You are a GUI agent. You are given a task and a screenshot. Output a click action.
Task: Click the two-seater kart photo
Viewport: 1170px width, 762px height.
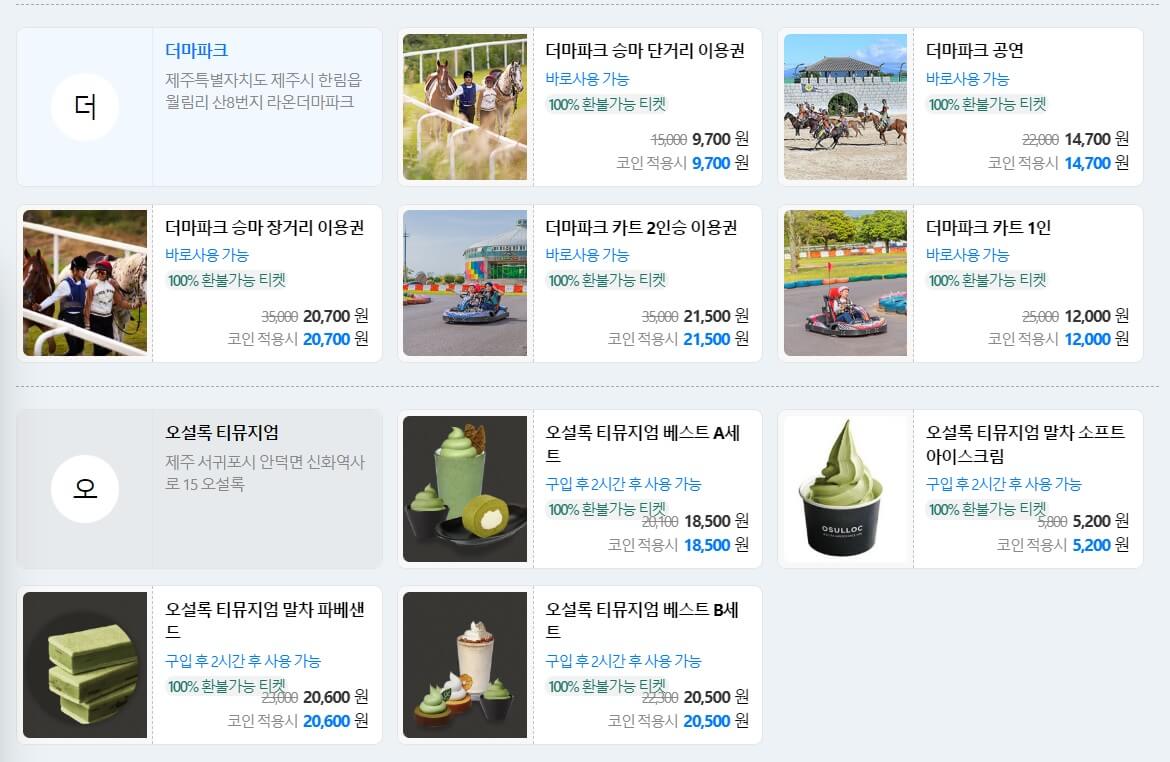(465, 283)
